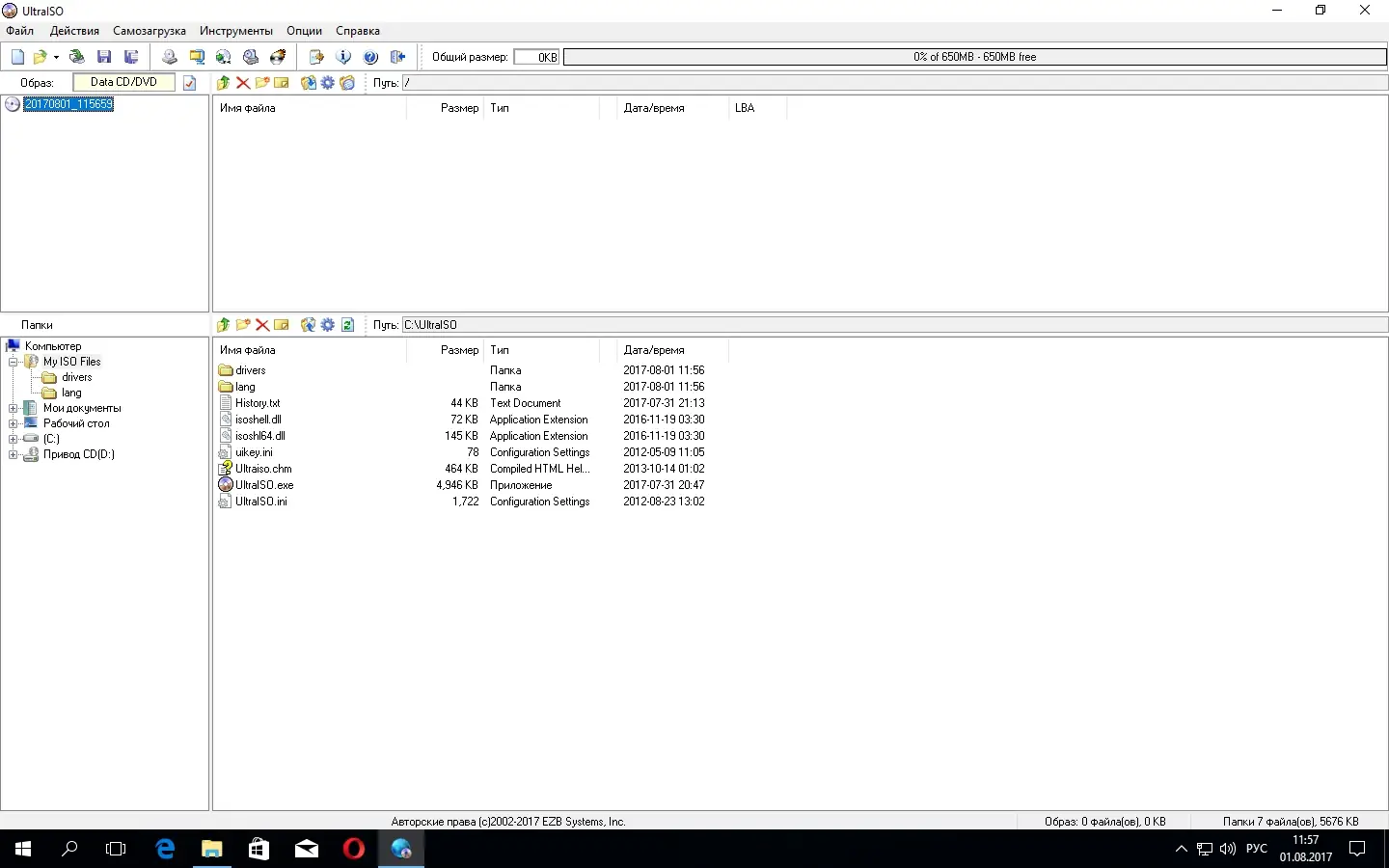This screenshot has height=868, width=1389.
Task: Click the Mount to virtual drive icon
Action: [x=251, y=57]
